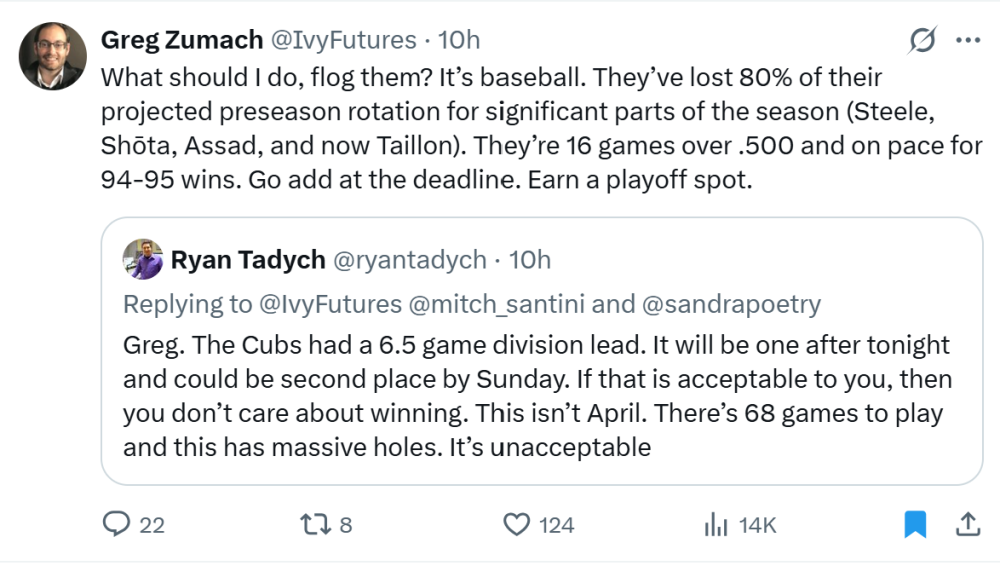Repost this tweet via retweet icon
1000x566 pixels.
point(313,524)
